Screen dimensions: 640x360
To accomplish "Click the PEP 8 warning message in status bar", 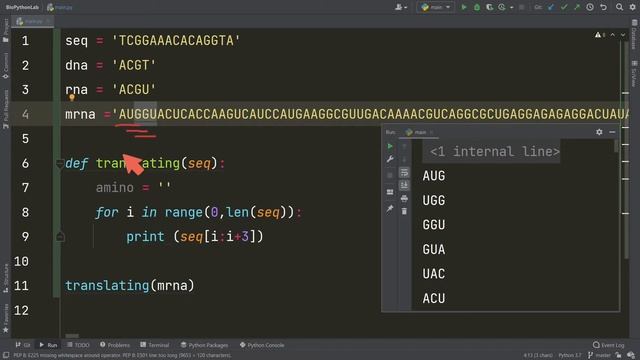I will click(122, 356).
